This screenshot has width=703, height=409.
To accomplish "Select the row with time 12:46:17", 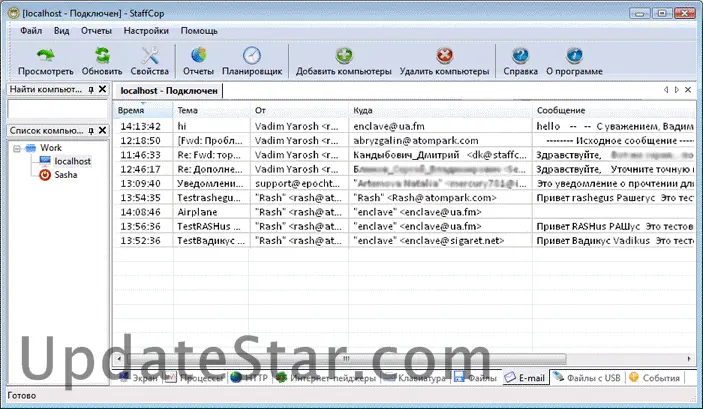I will pos(404,170).
